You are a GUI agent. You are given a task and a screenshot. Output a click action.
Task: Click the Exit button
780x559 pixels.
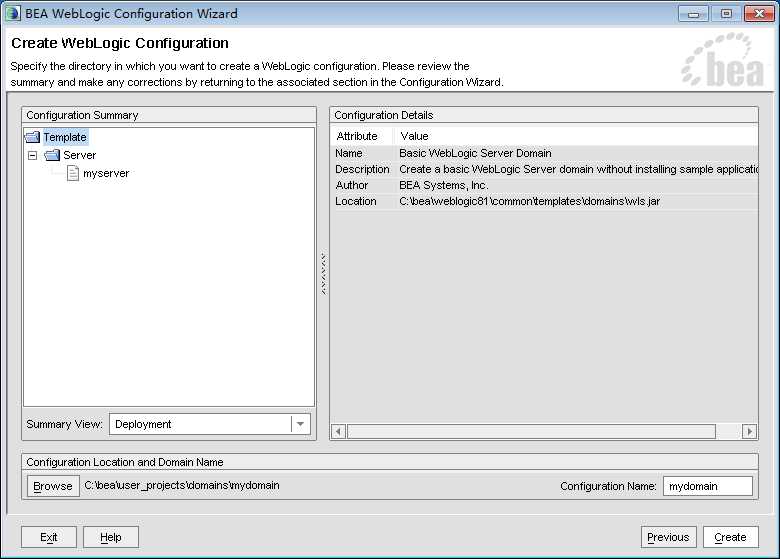[49, 537]
